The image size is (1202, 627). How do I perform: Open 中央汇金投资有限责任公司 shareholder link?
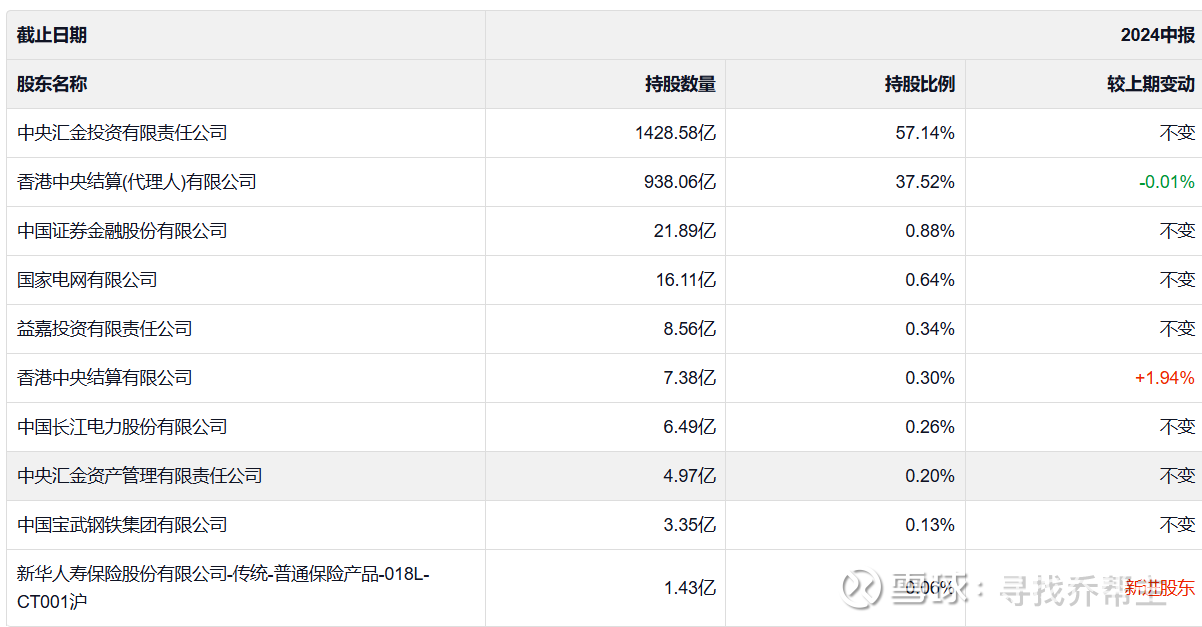[x=122, y=133]
